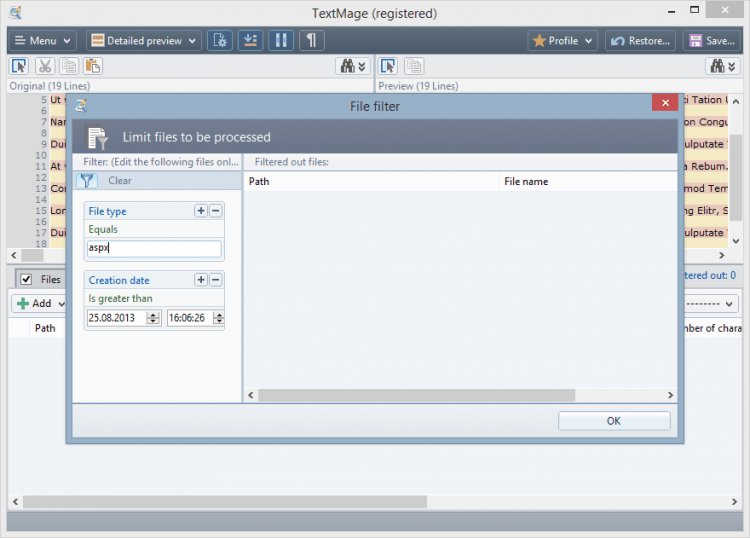Click the time field 16:06:26
The image size is (750, 538).
pyautogui.click(x=190, y=318)
